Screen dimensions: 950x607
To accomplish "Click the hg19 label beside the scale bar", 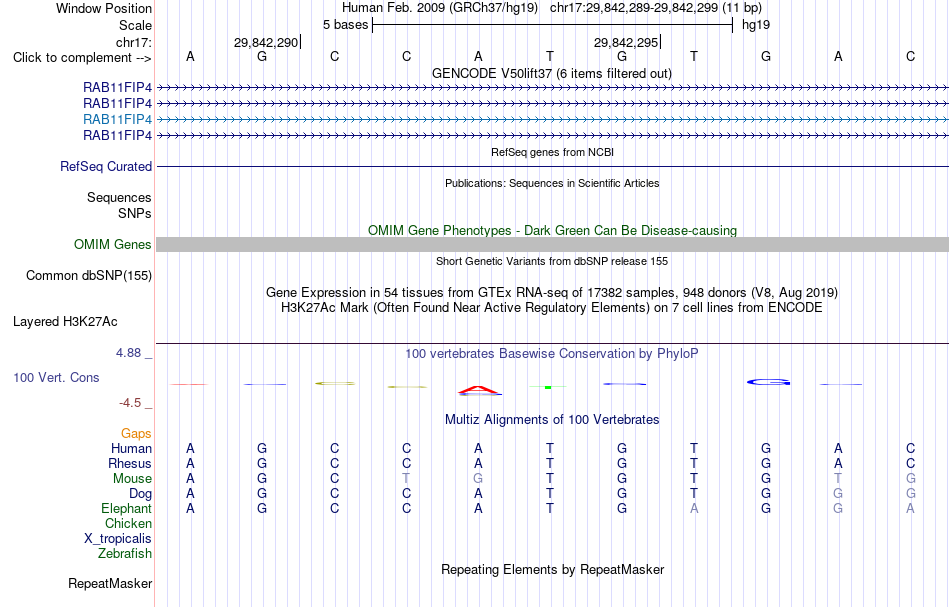I will tap(756, 25).
